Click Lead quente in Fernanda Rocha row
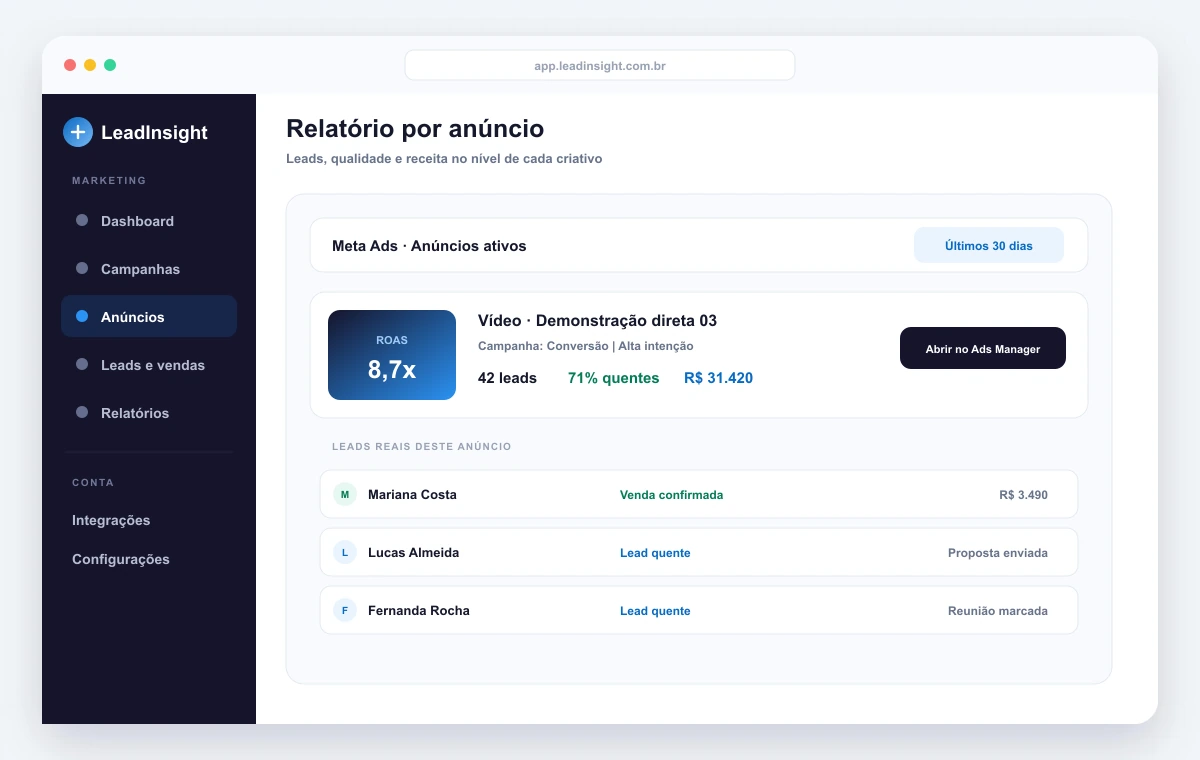Screen dimensions: 1200x760 coord(655,611)
